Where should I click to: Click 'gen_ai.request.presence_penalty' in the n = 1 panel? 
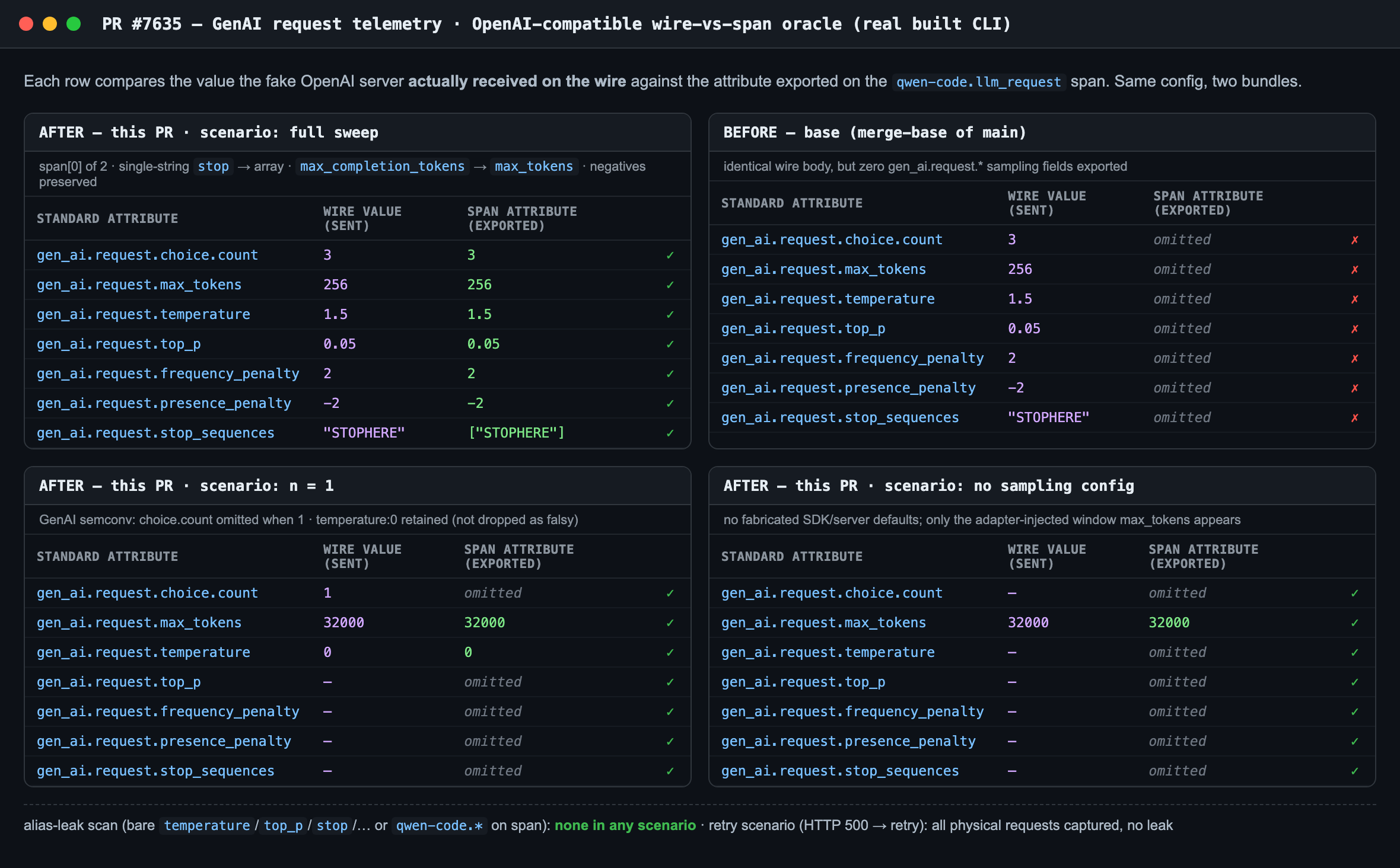tap(164, 741)
